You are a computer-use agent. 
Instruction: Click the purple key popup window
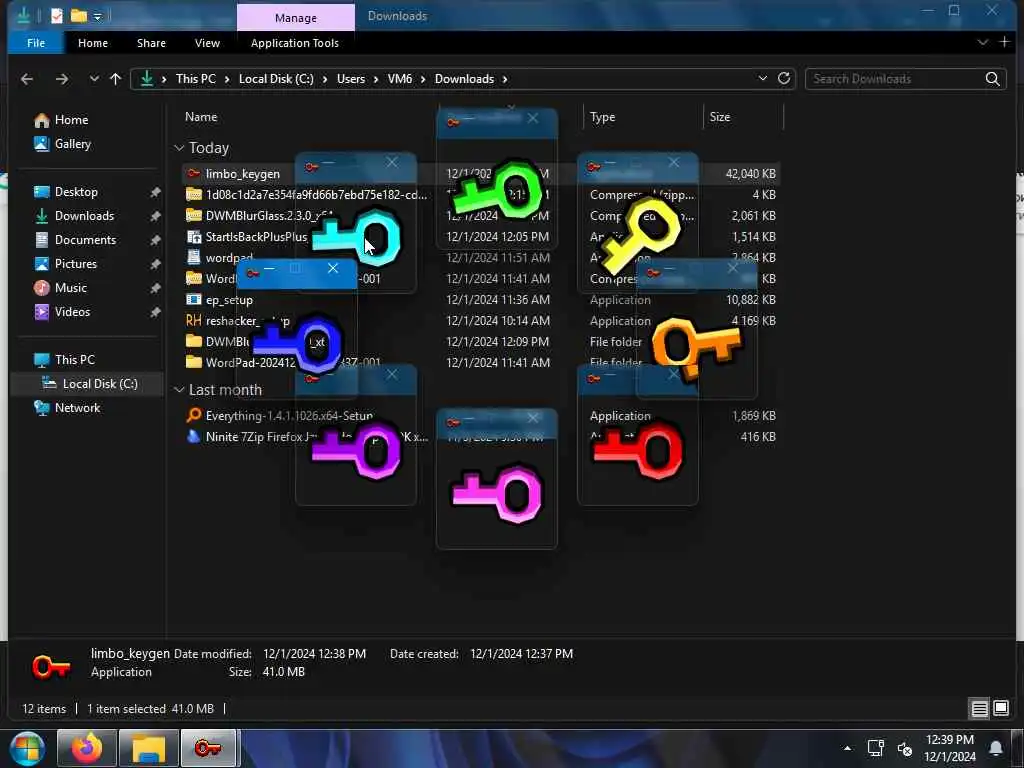(356, 436)
